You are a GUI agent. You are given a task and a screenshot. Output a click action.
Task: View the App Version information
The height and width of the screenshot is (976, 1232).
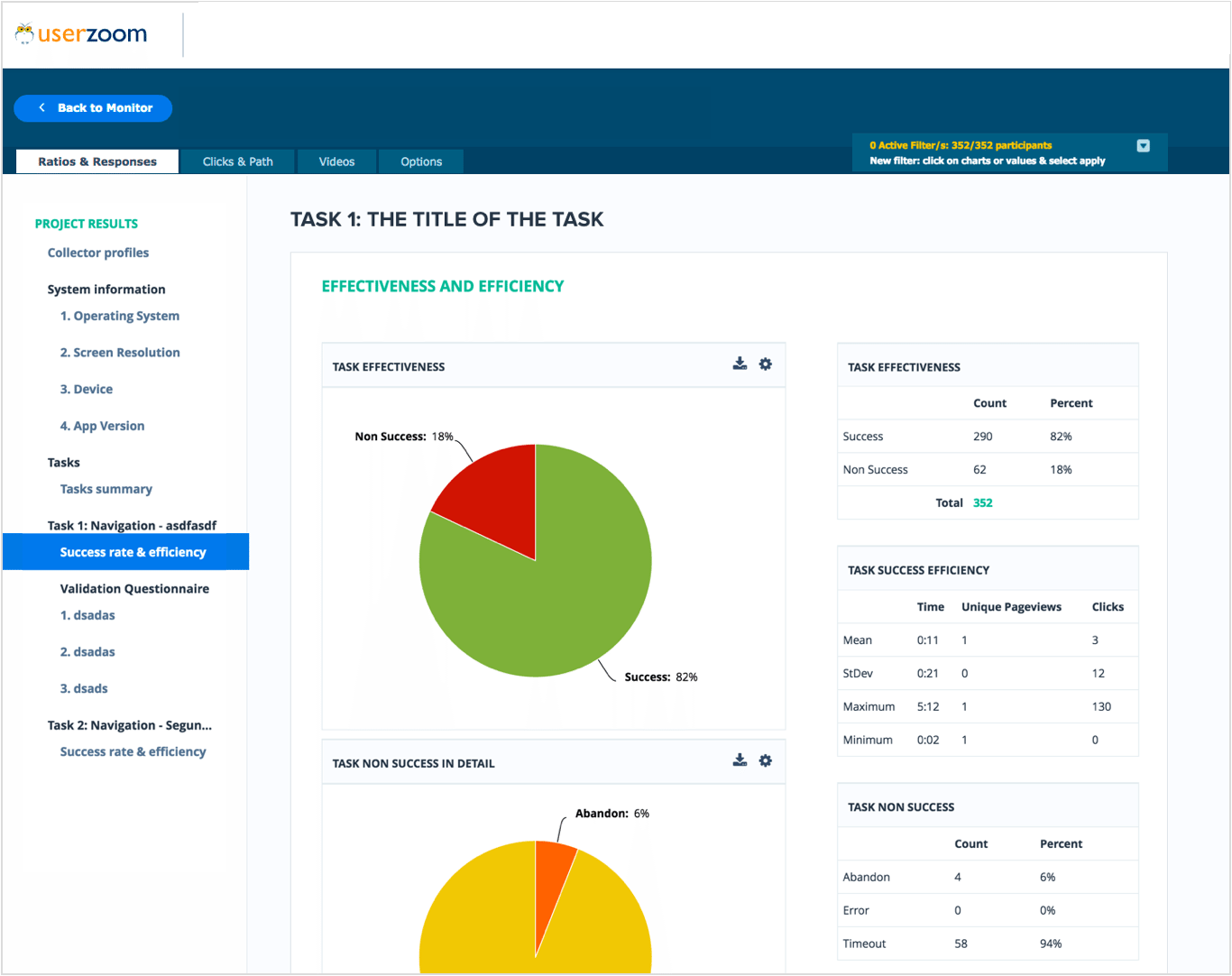[x=102, y=425]
